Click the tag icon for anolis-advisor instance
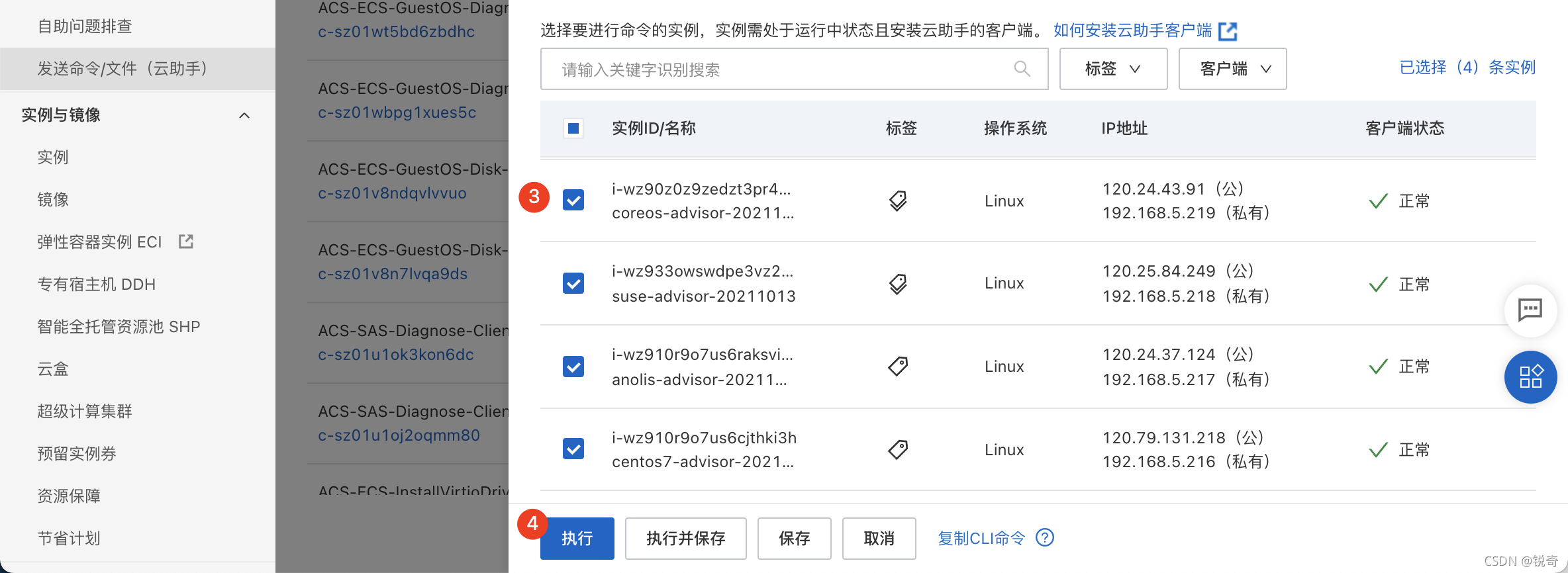This screenshot has height=573, width=1568. (898, 367)
